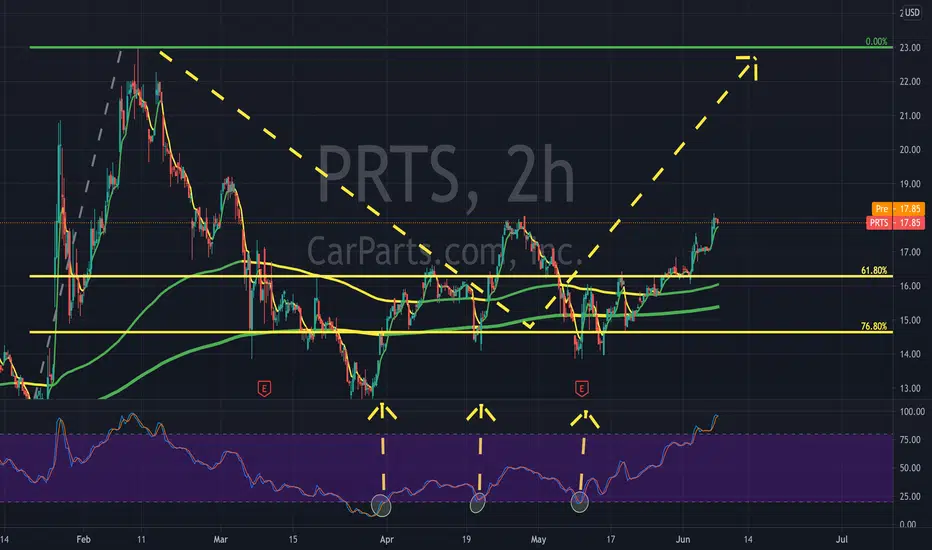Click the 20.00 price axis value
This screenshot has width=932, height=550.
point(910,150)
